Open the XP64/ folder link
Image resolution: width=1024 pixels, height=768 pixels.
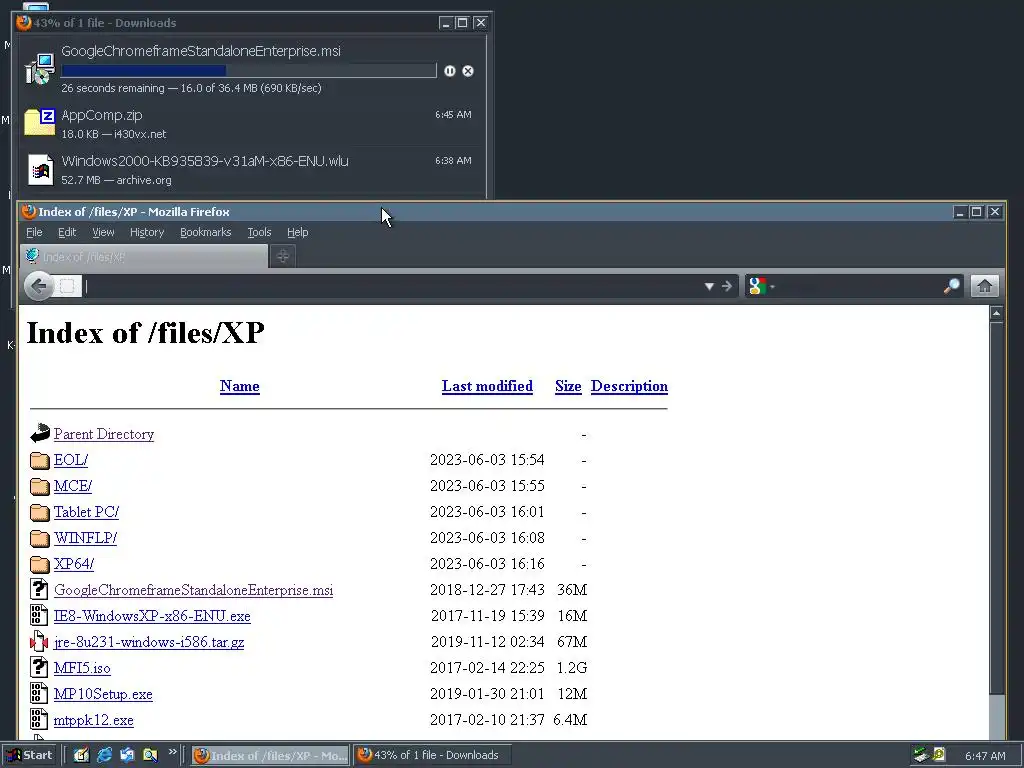point(74,564)
